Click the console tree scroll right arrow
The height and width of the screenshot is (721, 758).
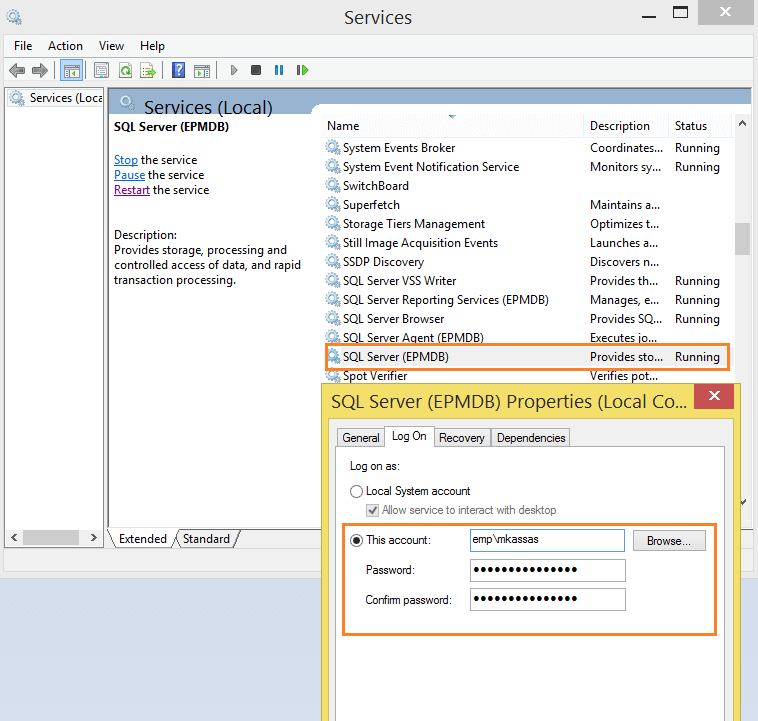point(94,538)
